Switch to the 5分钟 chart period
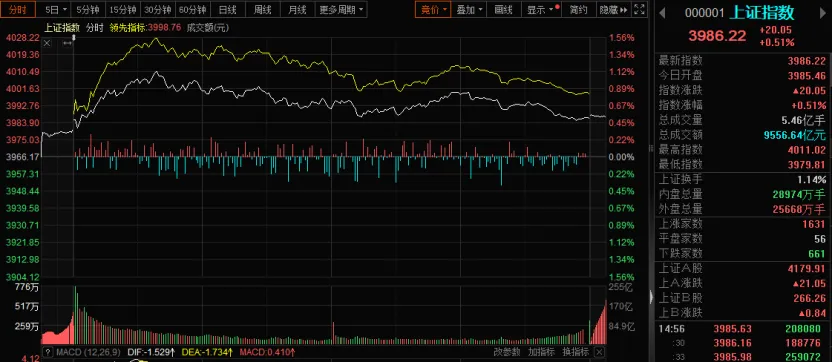This screenshot has width=832, height=362. (88, 9)
